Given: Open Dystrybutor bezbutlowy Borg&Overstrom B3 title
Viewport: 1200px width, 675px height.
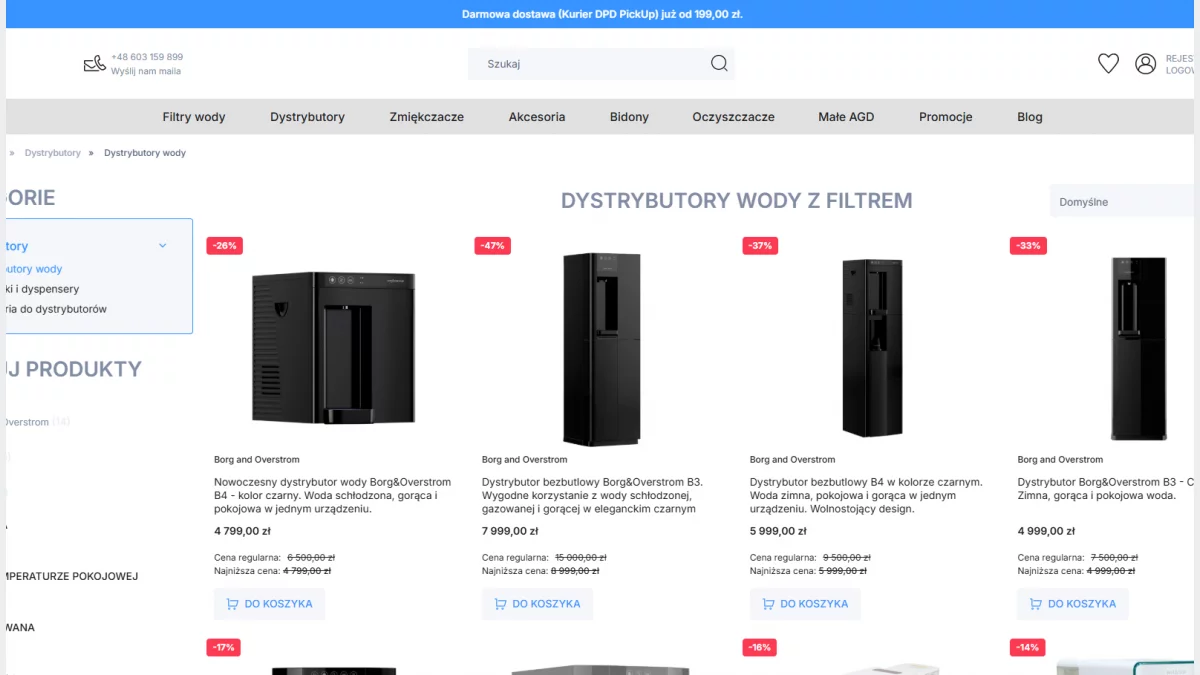Looking at the screenshot, I should coord(592,495).
